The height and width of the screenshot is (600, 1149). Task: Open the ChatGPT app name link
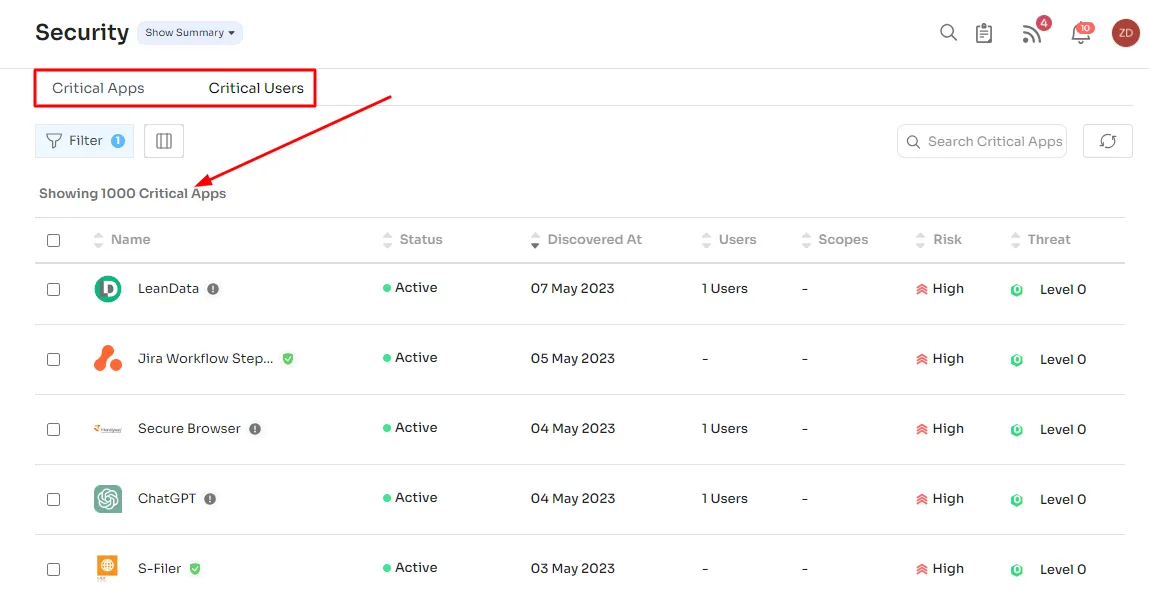tap(167, 499)
